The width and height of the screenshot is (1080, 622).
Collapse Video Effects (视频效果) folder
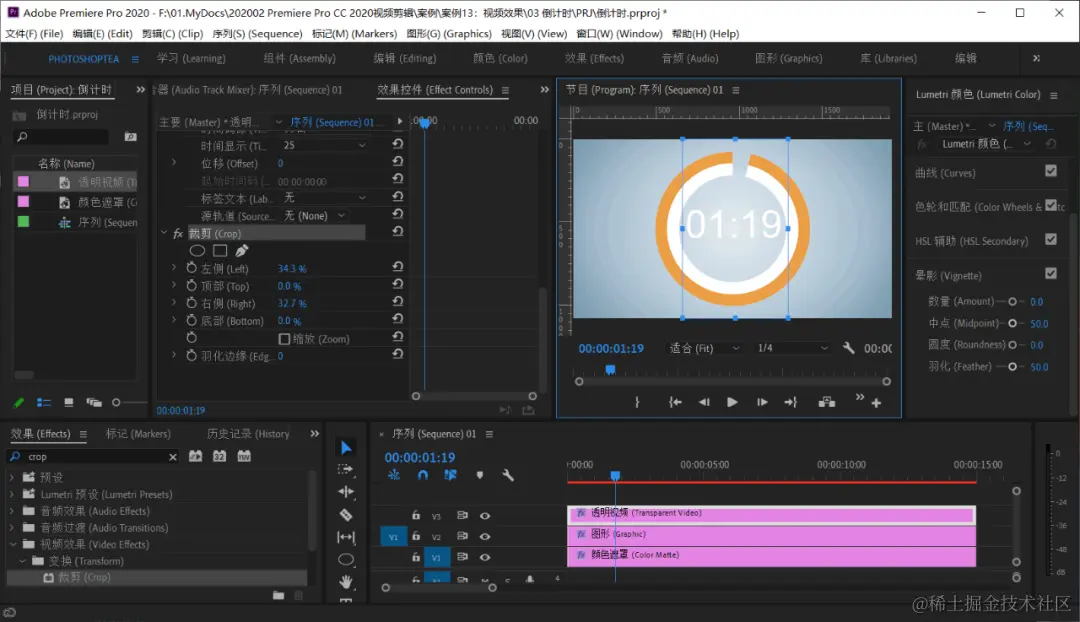[12, 544]
